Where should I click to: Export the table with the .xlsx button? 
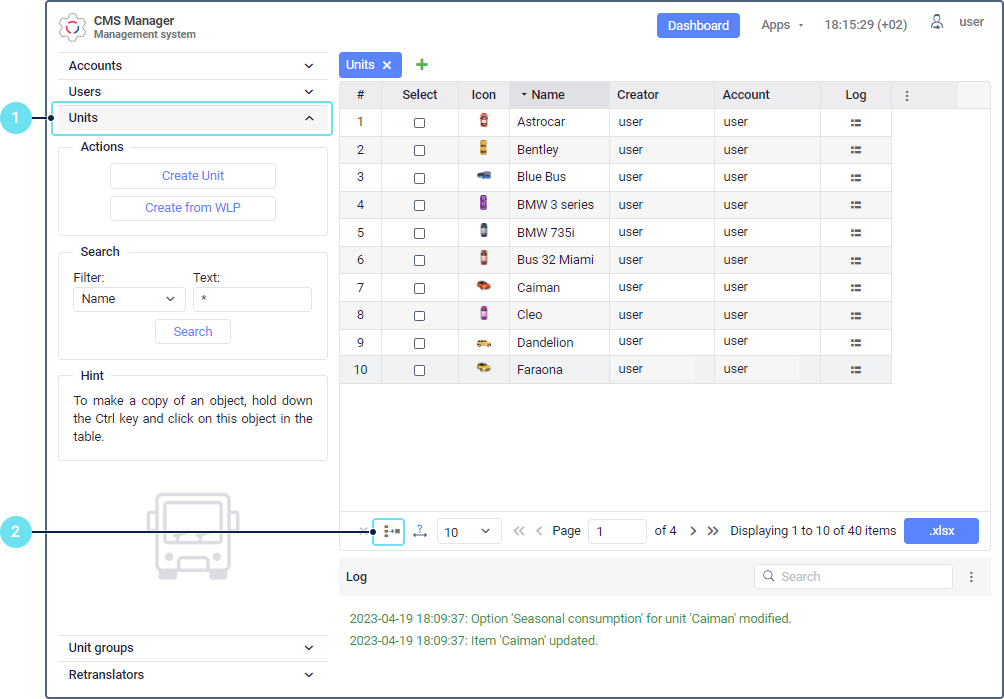tap(941, 531)
